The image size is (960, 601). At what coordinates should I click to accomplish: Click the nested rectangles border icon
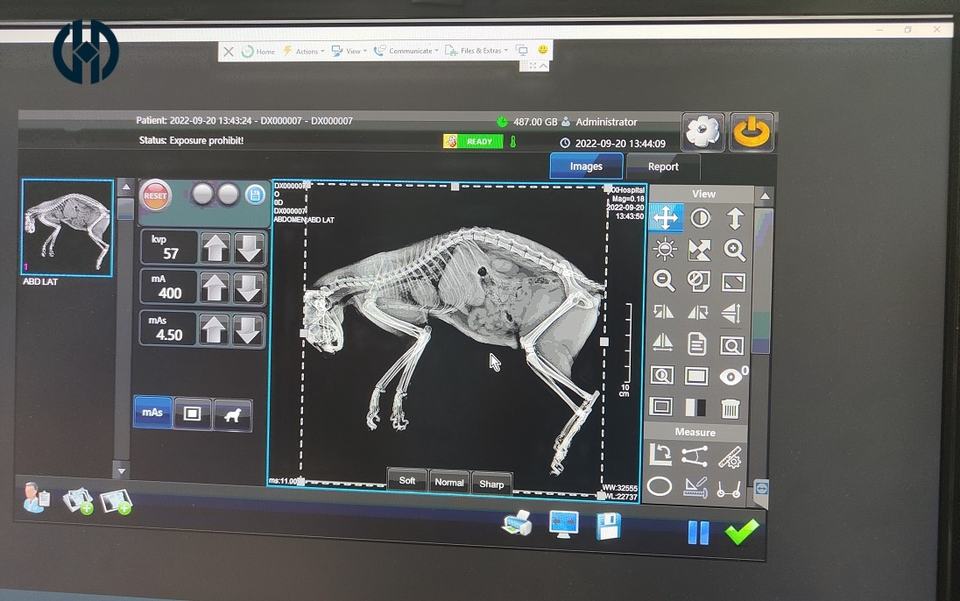click(x=661, y=406)
